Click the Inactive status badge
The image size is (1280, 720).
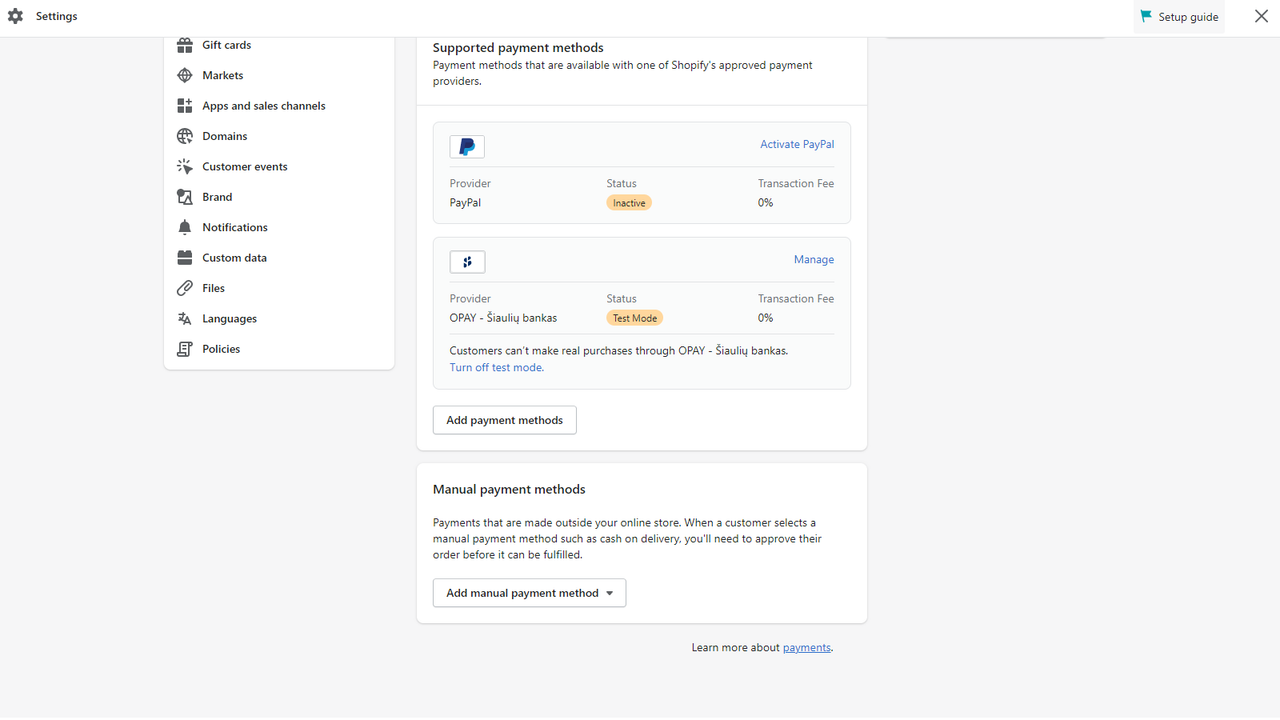[x=629, y=203]
